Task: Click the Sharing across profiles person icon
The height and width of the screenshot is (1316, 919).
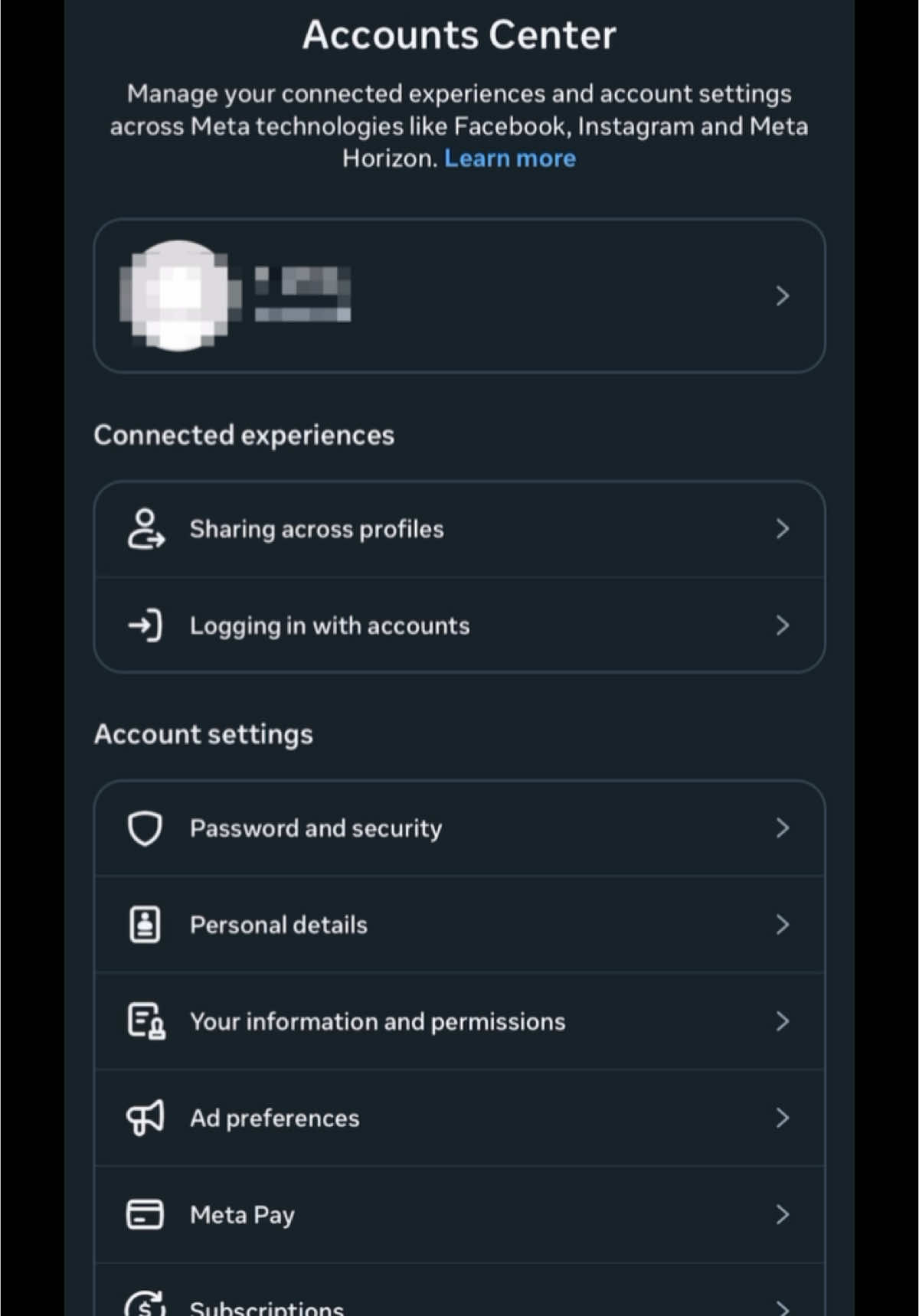Action: point(146,529)
